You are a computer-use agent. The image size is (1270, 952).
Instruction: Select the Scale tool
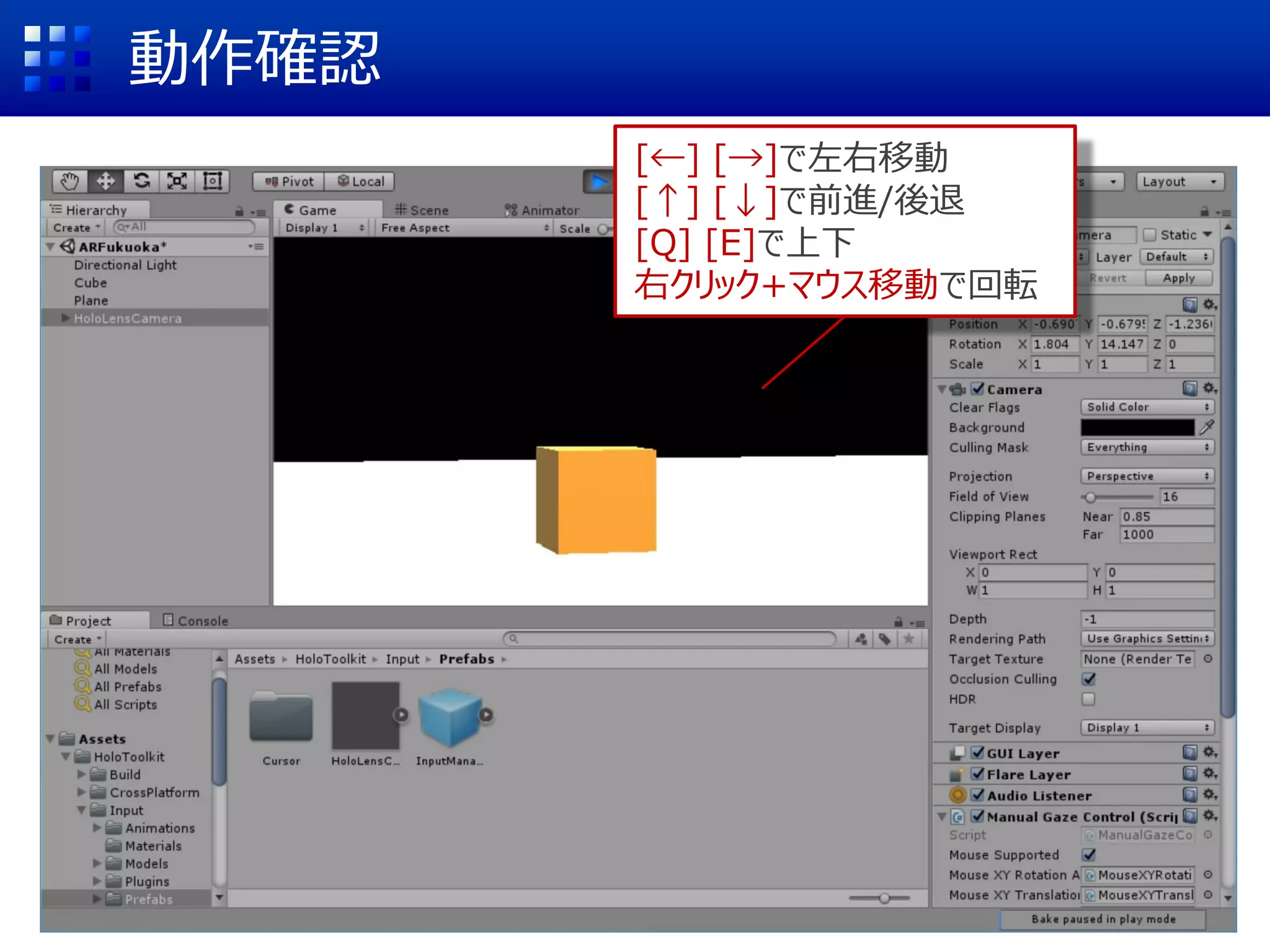pos(177,181)
